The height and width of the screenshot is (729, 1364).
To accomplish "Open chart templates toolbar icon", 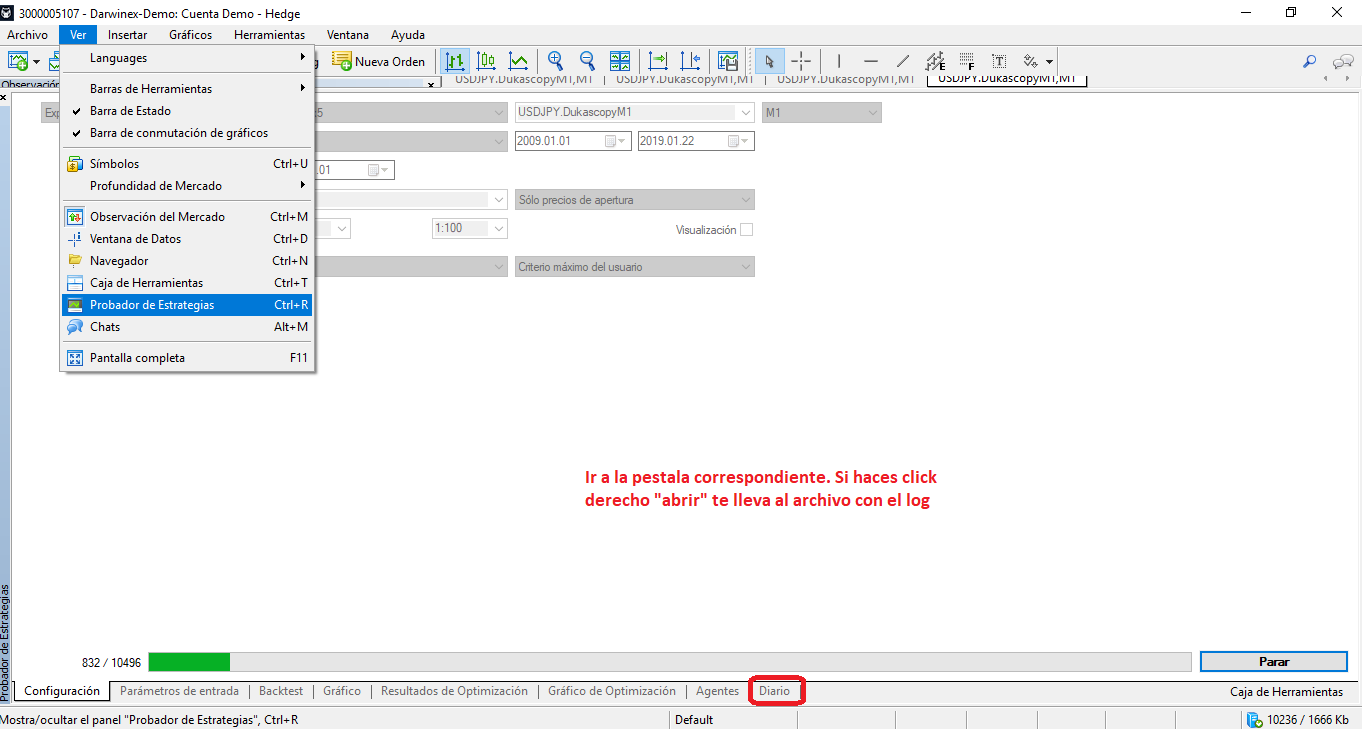I will click(728, 61).
